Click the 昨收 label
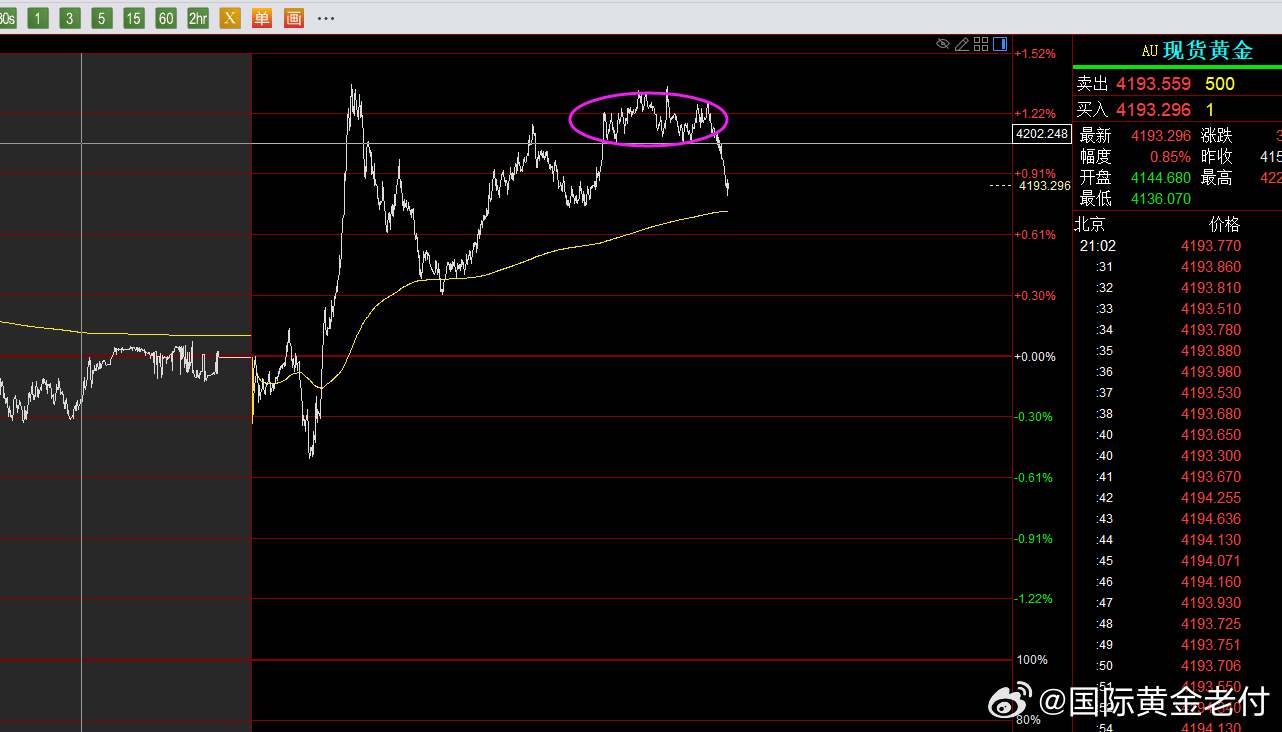The height and width of the screenshot is (732, 1282). coord(1217,157)
